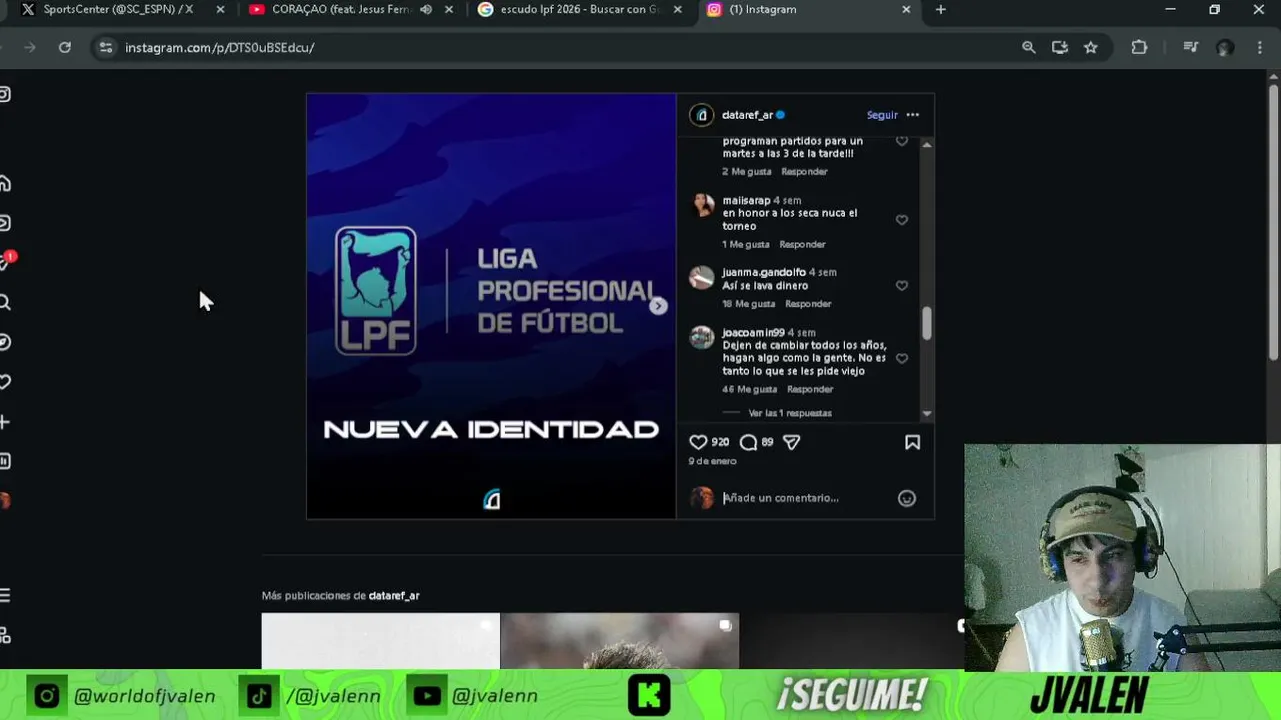Viewport: 1281px width, 720px height.
Task: Open maiisarap profile from comment
Action: pos(746,200)
